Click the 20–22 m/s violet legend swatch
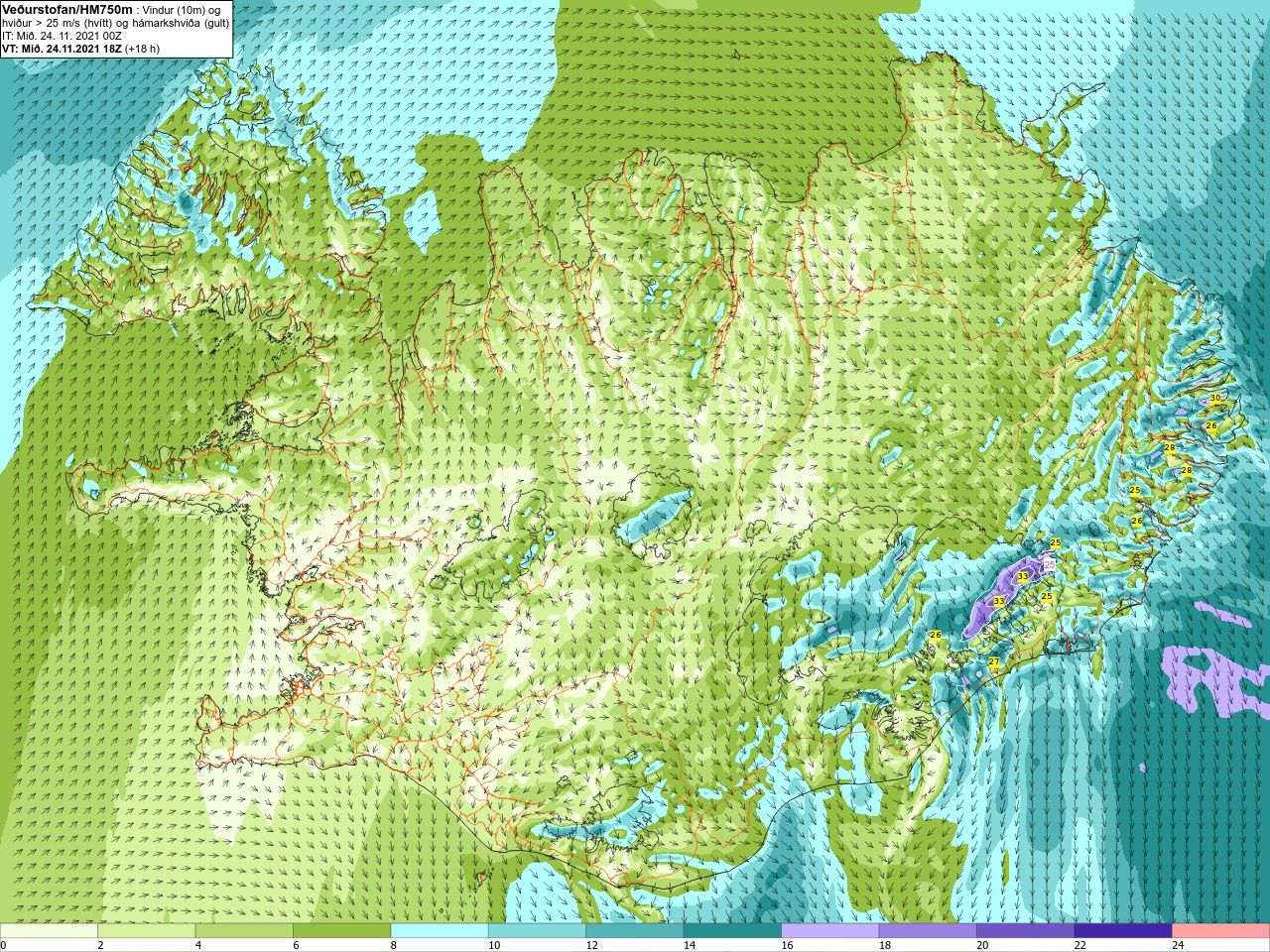Image resolution: width=1270 pixels, height=952 pixels. (1026, 930)
